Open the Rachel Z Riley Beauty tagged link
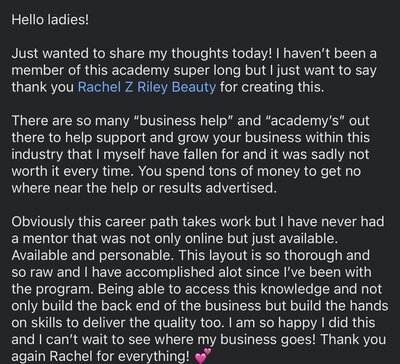400x364 pixels. (x=147, y=87)
